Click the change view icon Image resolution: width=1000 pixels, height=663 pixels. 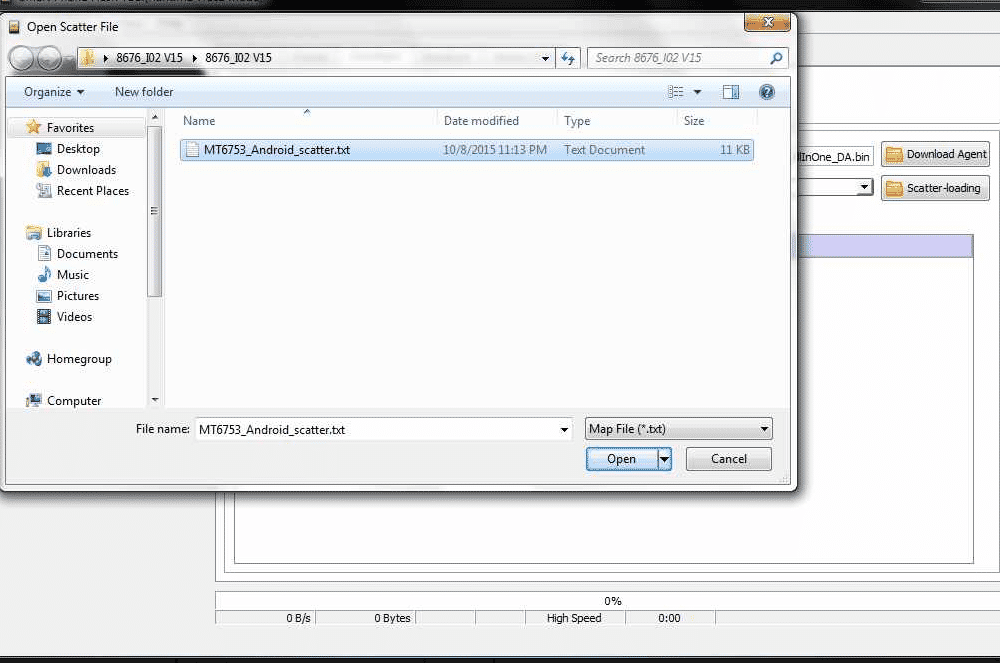tap(676, 92)
